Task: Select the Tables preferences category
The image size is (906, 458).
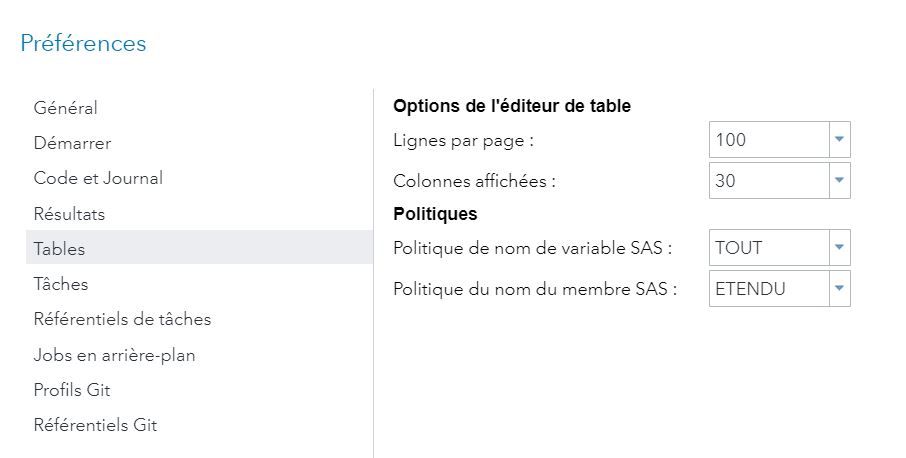Action: 60,249
